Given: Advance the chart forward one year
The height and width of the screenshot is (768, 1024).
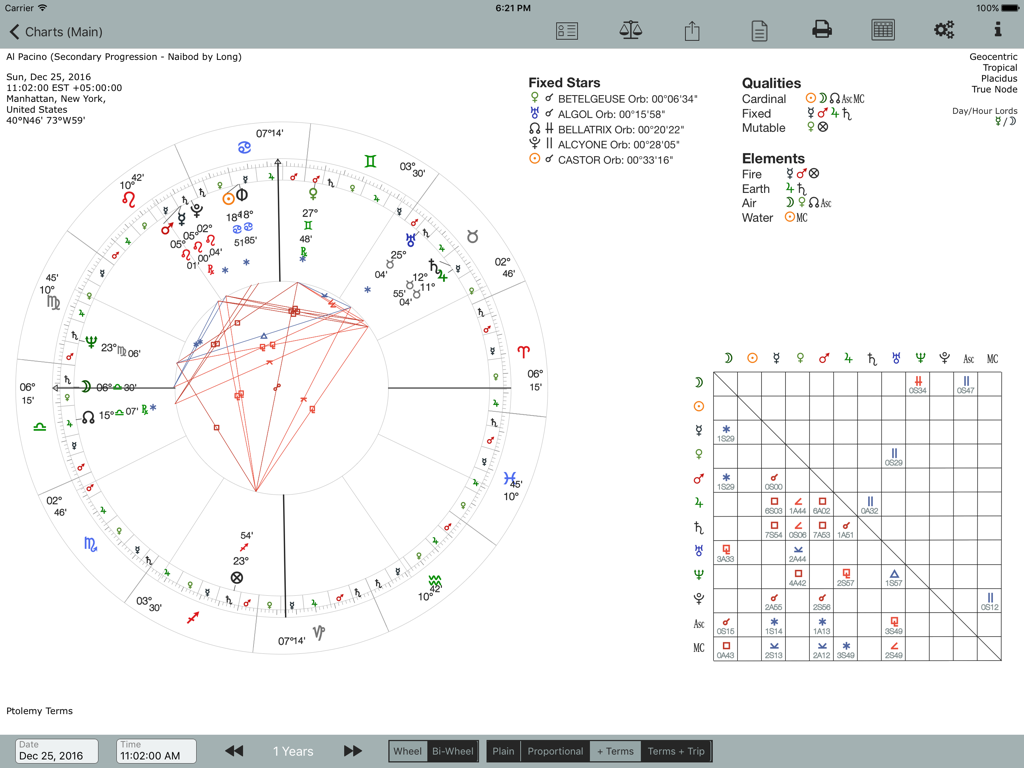Looking at the screenshot, I should (x=353, y=751).
